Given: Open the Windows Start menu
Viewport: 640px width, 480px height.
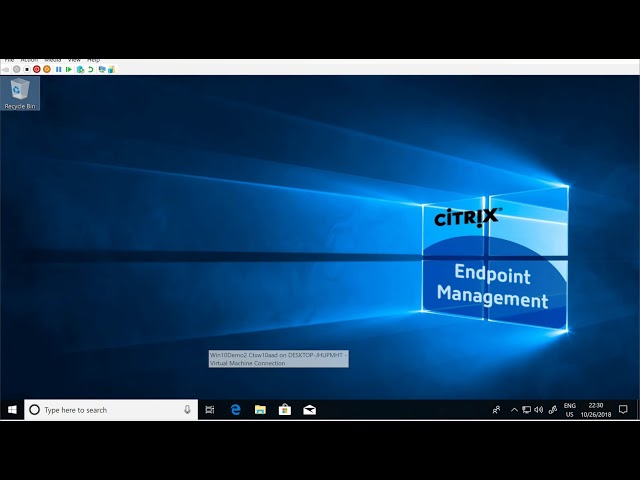Looking at the screenshot, I should coord(12,409).
